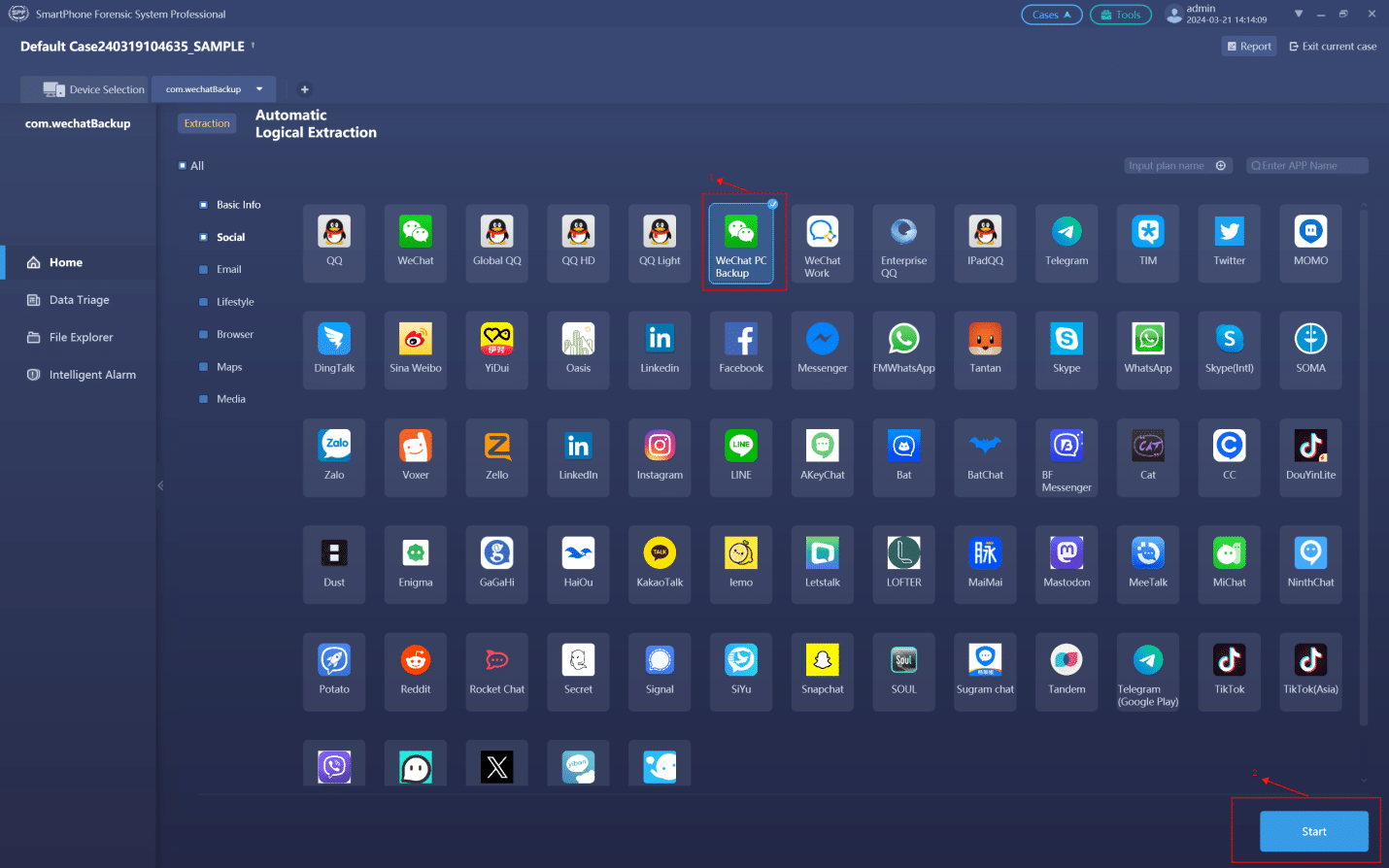Image resolution: width=1389 pixels, height=868 pixels.
Task: Select the Instagram app
Action: coord(660,458)
